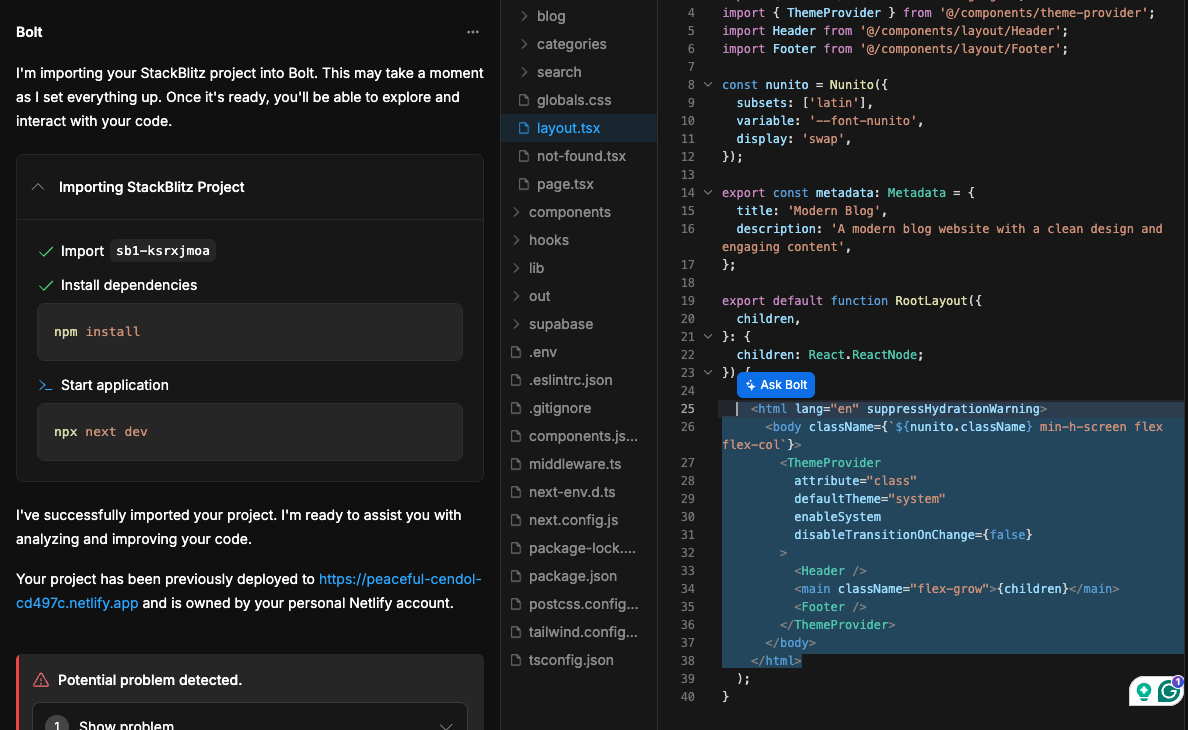1188x730 pixels.
Task: Fold the metadata block at line 14
Action: click(708, 192)
